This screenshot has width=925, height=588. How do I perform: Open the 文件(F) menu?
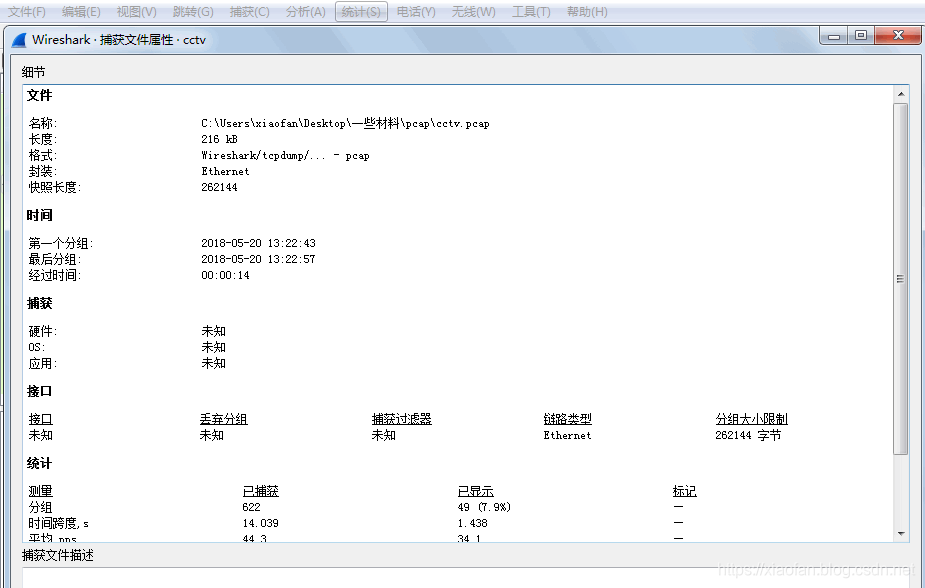pyautogui.click(x=27, y=12)
